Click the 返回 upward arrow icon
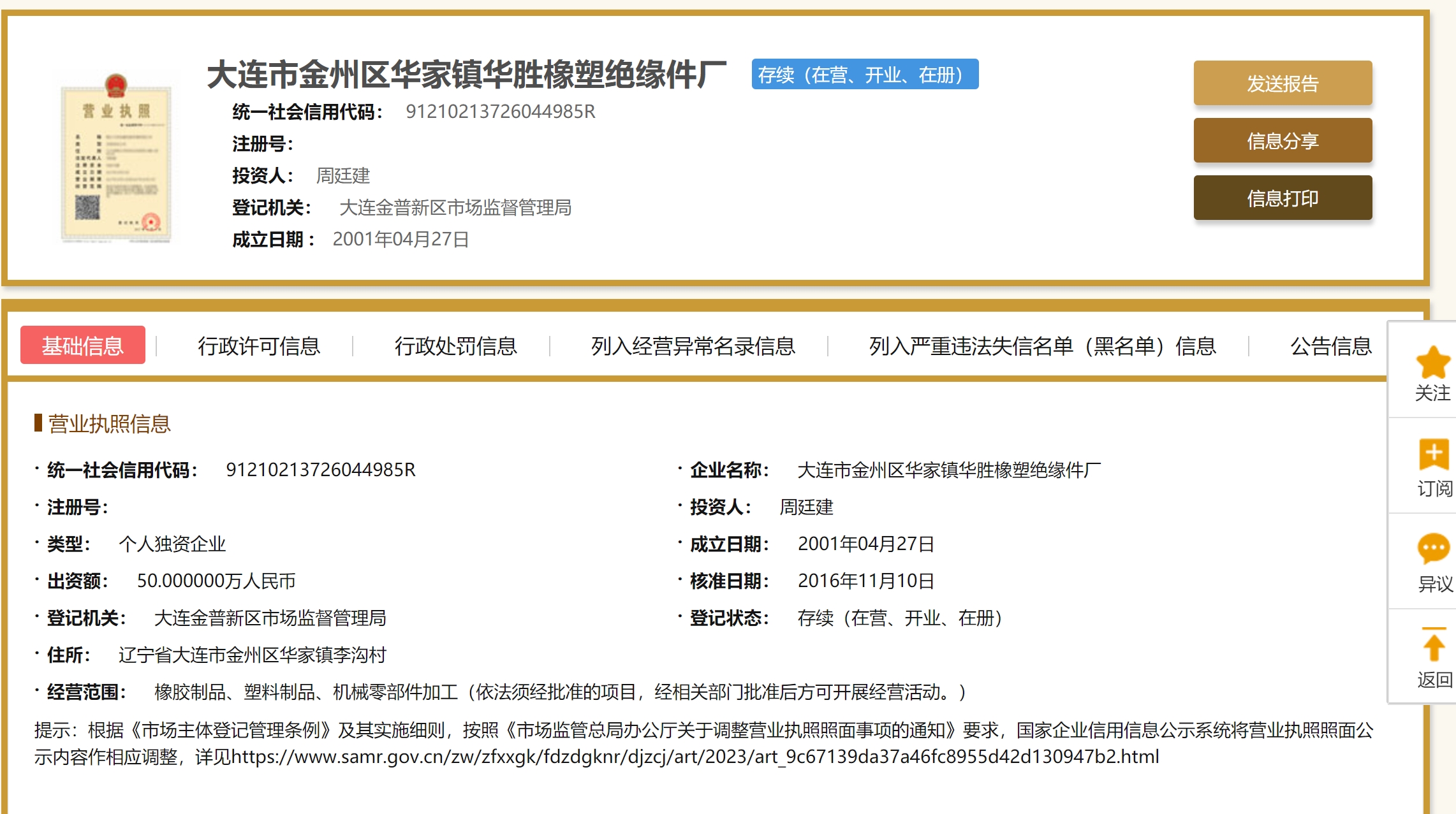The height and width of the screenshot is (814, 1456). pos(1433,645)
